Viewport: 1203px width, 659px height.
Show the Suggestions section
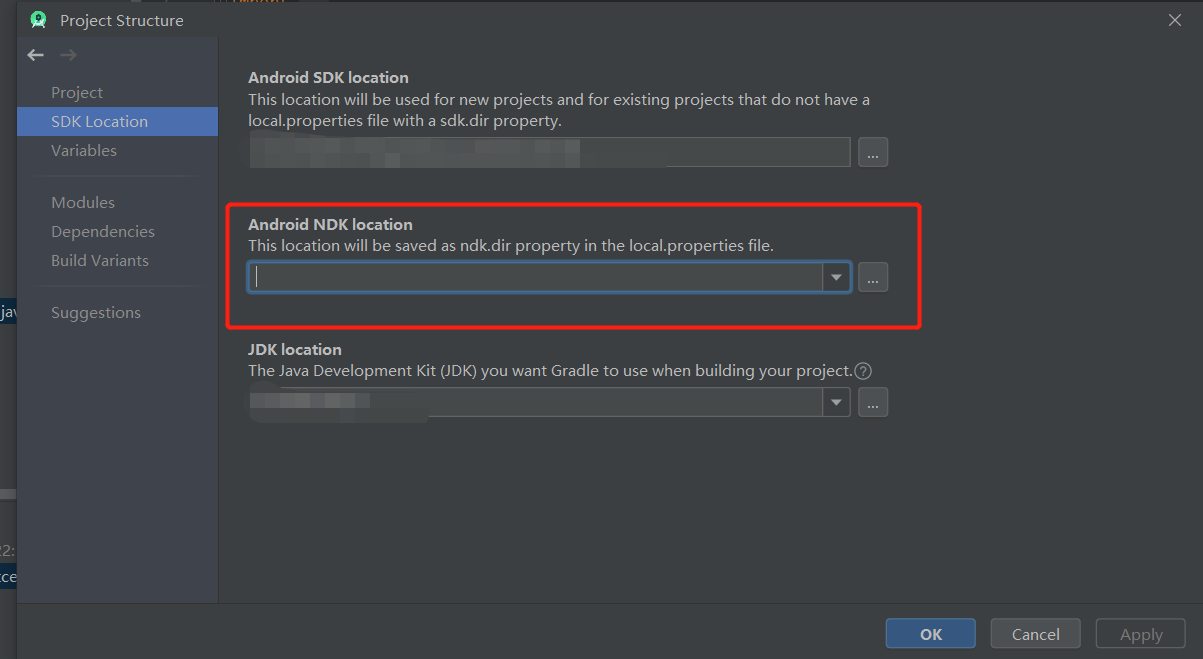click(x=96, y=312)
